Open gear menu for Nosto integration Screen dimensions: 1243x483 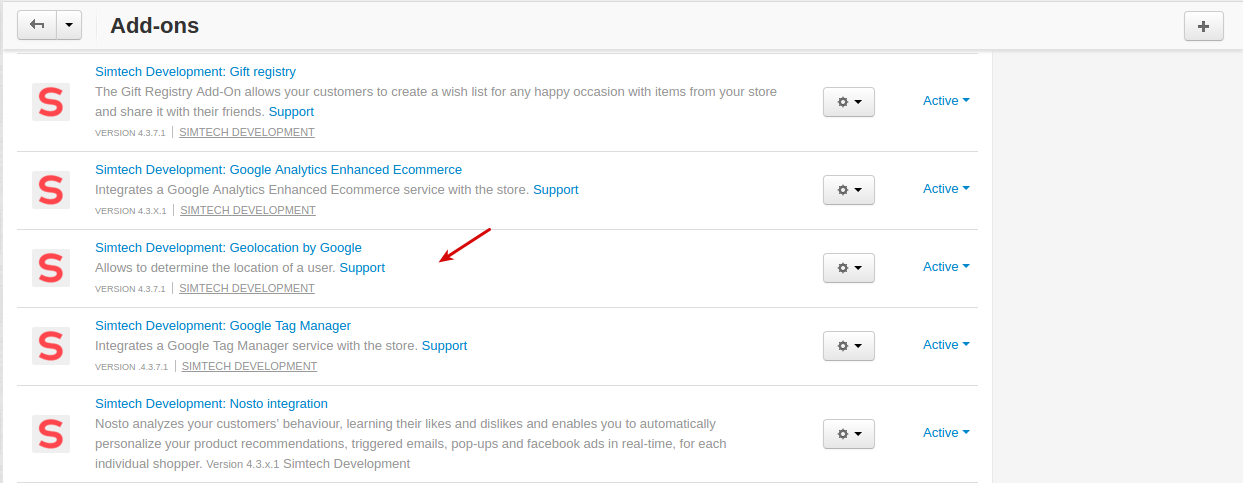coord(849,434)
